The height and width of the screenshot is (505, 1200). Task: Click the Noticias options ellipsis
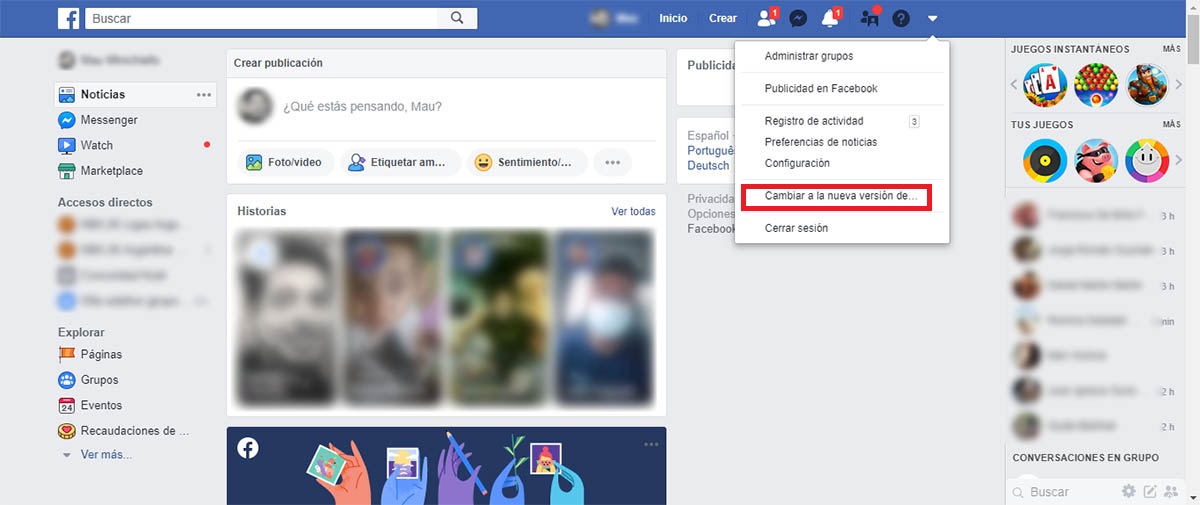tap(204, 95)
